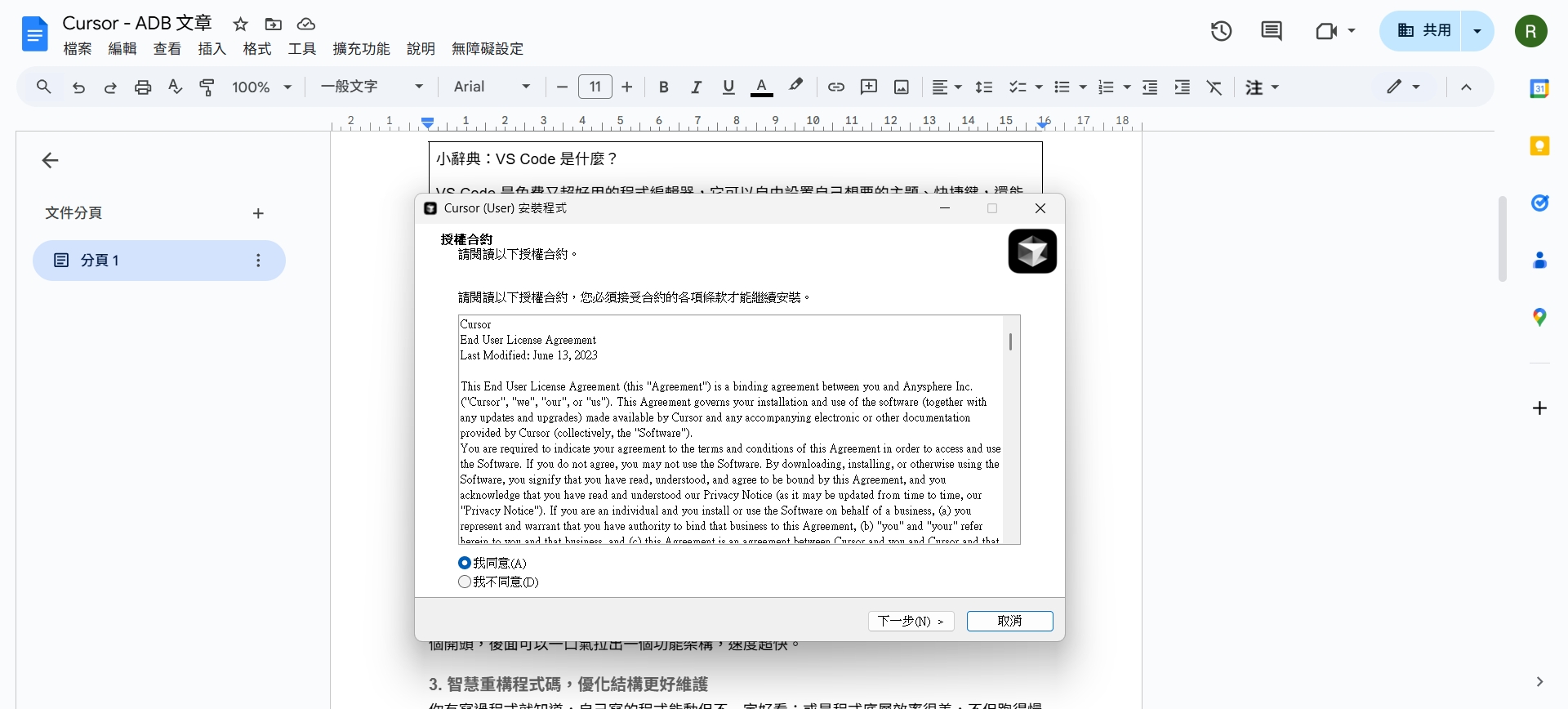Activate paint format tool
This screenshot has height=709, width=1568.
(207, 87)
